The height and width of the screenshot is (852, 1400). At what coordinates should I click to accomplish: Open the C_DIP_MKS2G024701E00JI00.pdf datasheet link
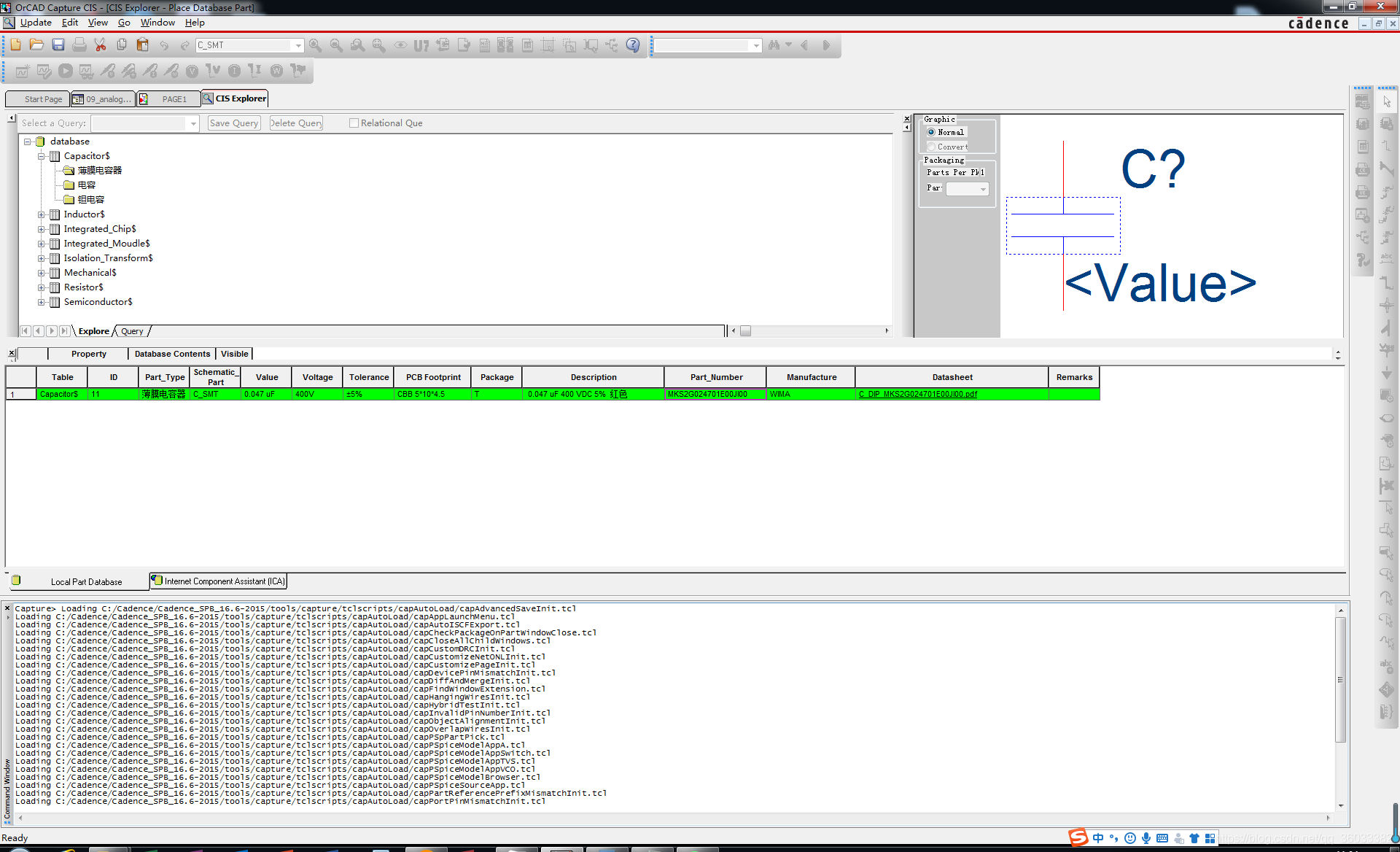pos(918,394)
